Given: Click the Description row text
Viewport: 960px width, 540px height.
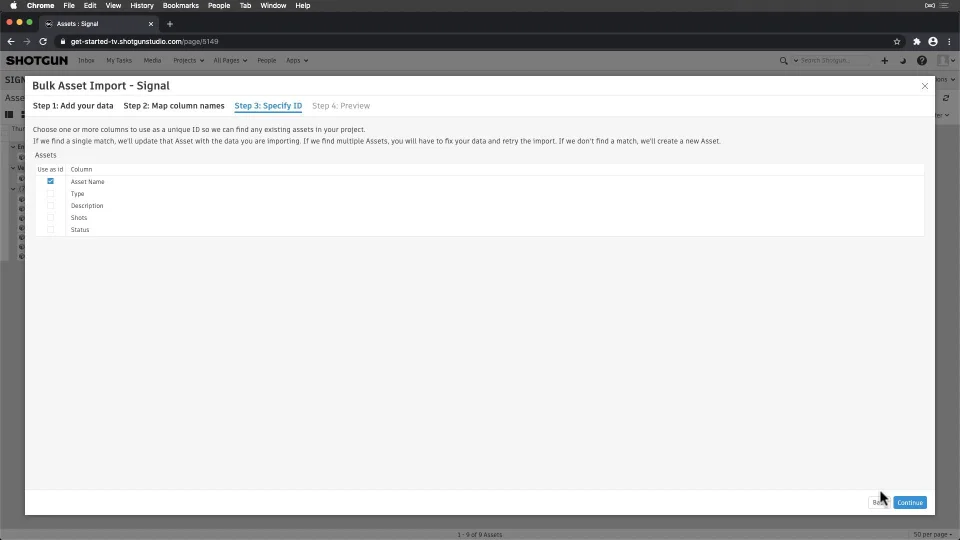Looking at the screenshot, I should coord(87,206).
